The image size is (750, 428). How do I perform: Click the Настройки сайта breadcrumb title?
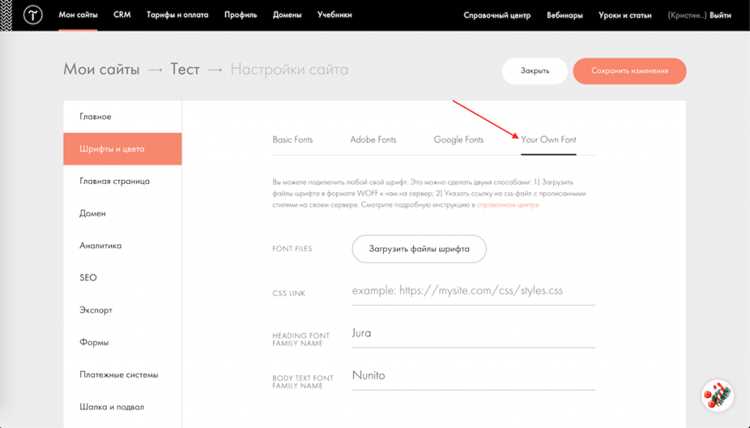(289, 69)
